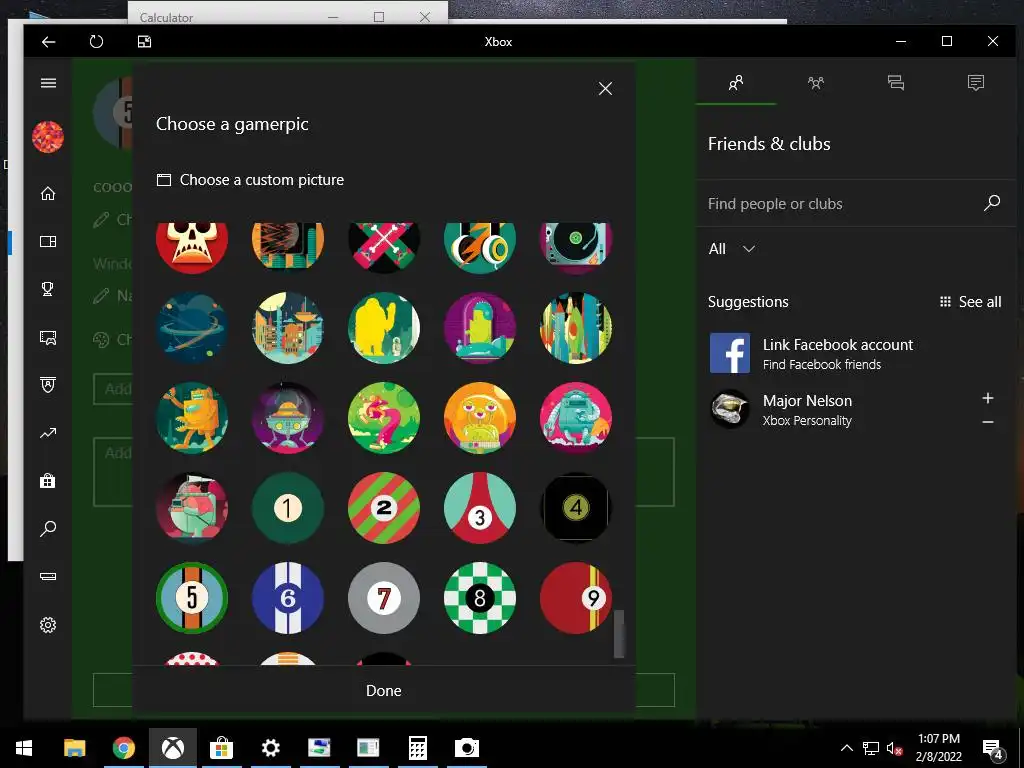
Task: Choose the blue number 6 gamerpic
Action: point(288,598)
